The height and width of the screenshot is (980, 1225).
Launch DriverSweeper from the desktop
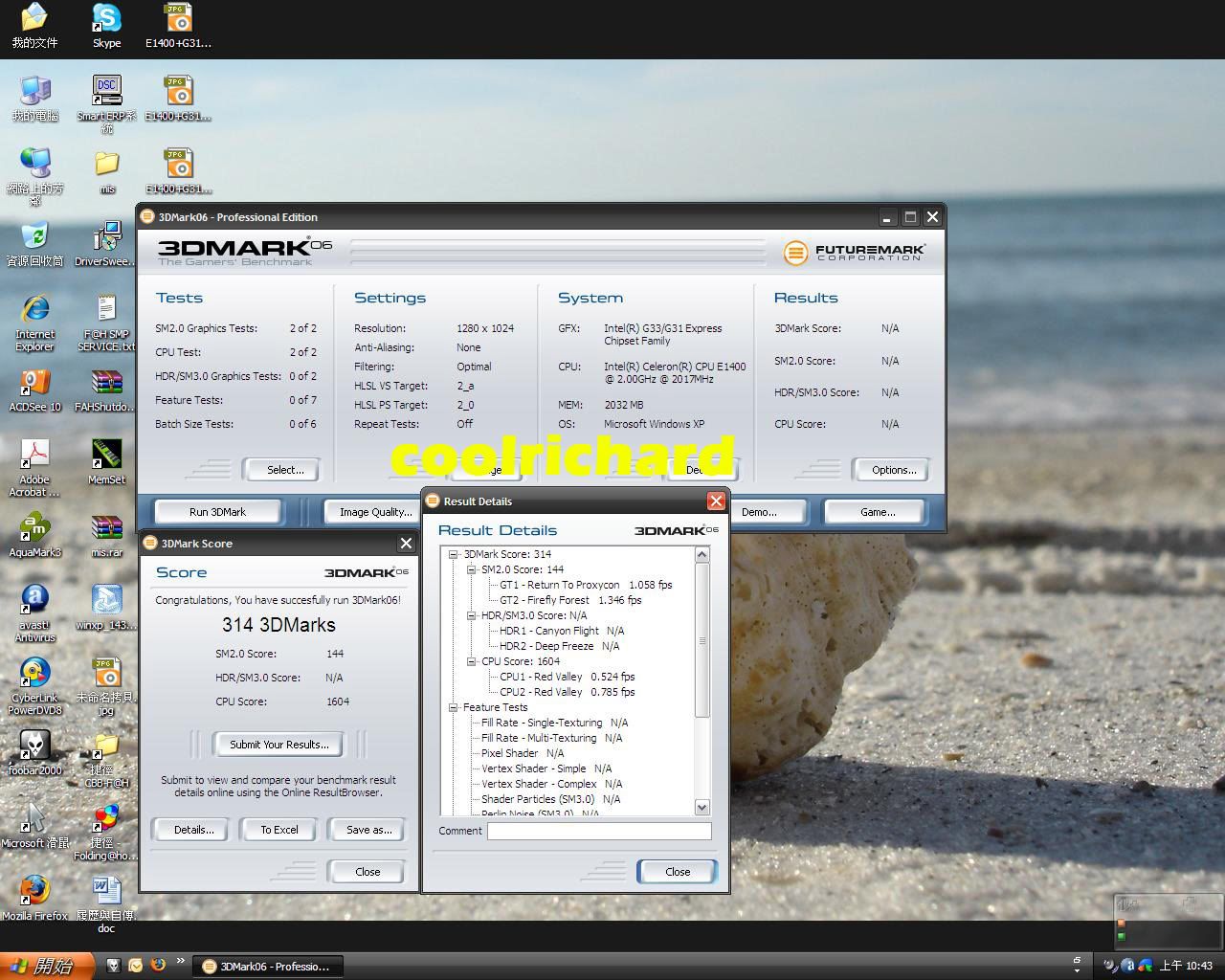106,243
